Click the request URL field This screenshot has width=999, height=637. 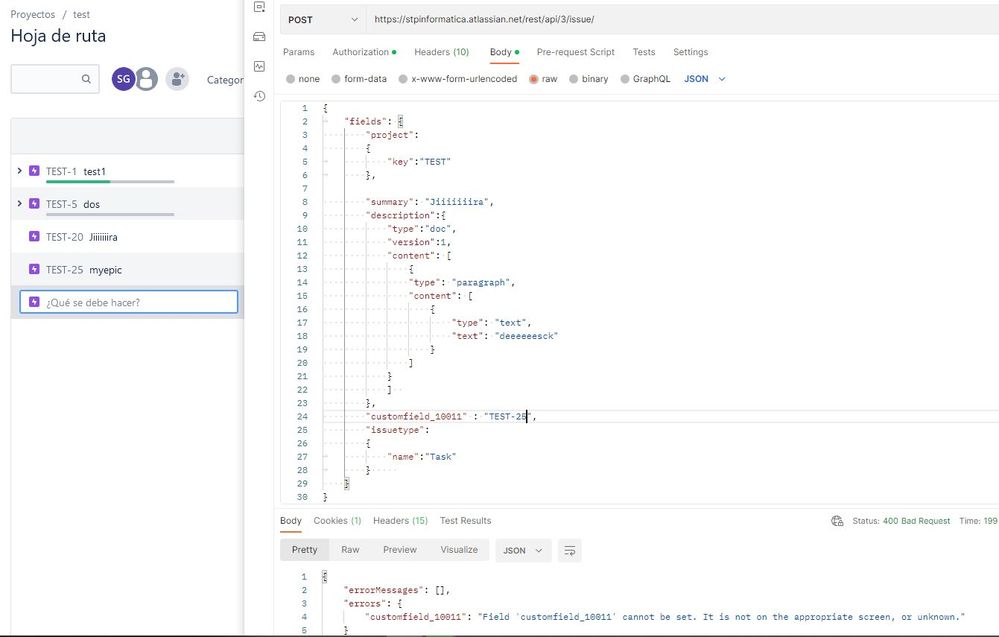682,20
